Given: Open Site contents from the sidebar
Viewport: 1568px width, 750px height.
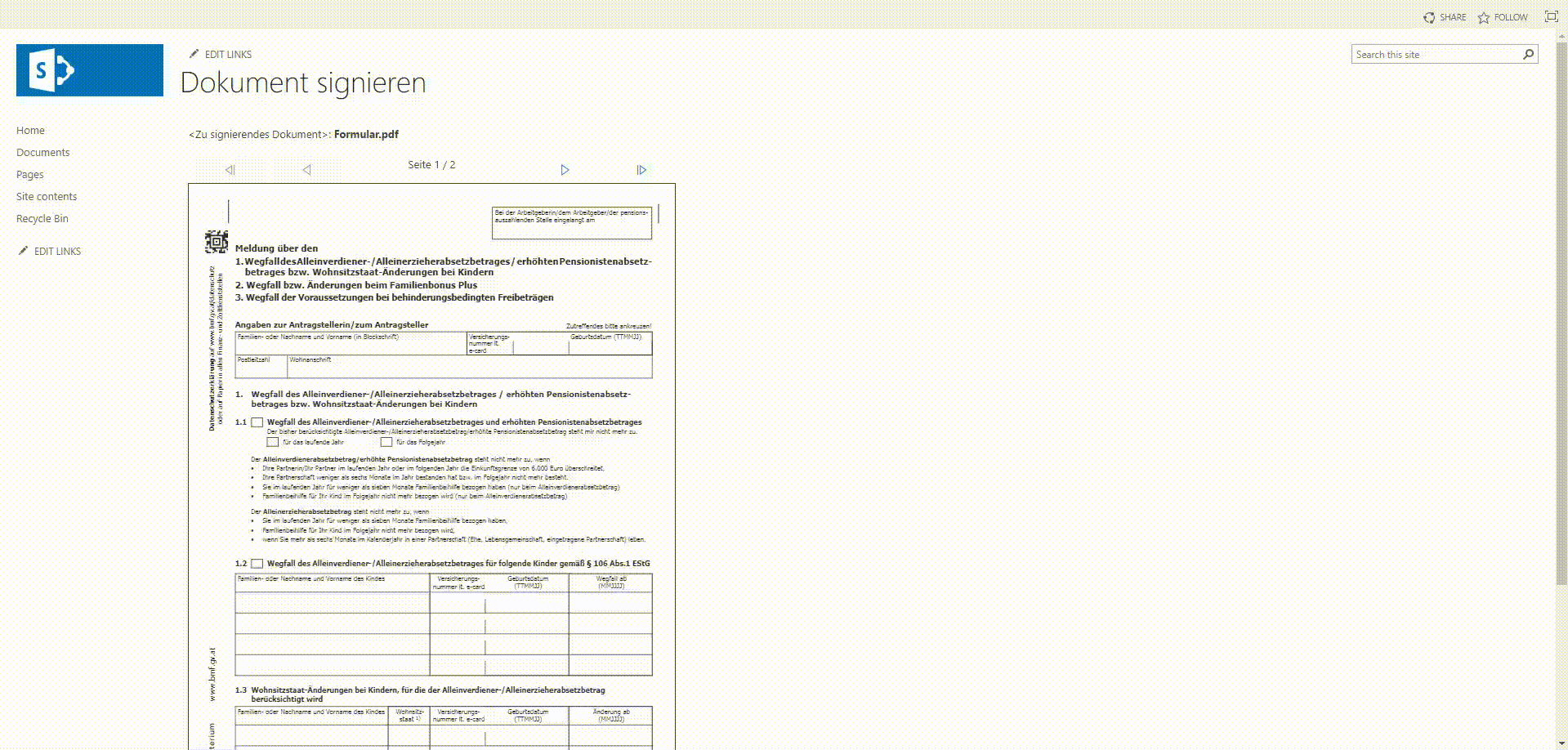Looking at the screenshot, I should (x=47, y=196).
